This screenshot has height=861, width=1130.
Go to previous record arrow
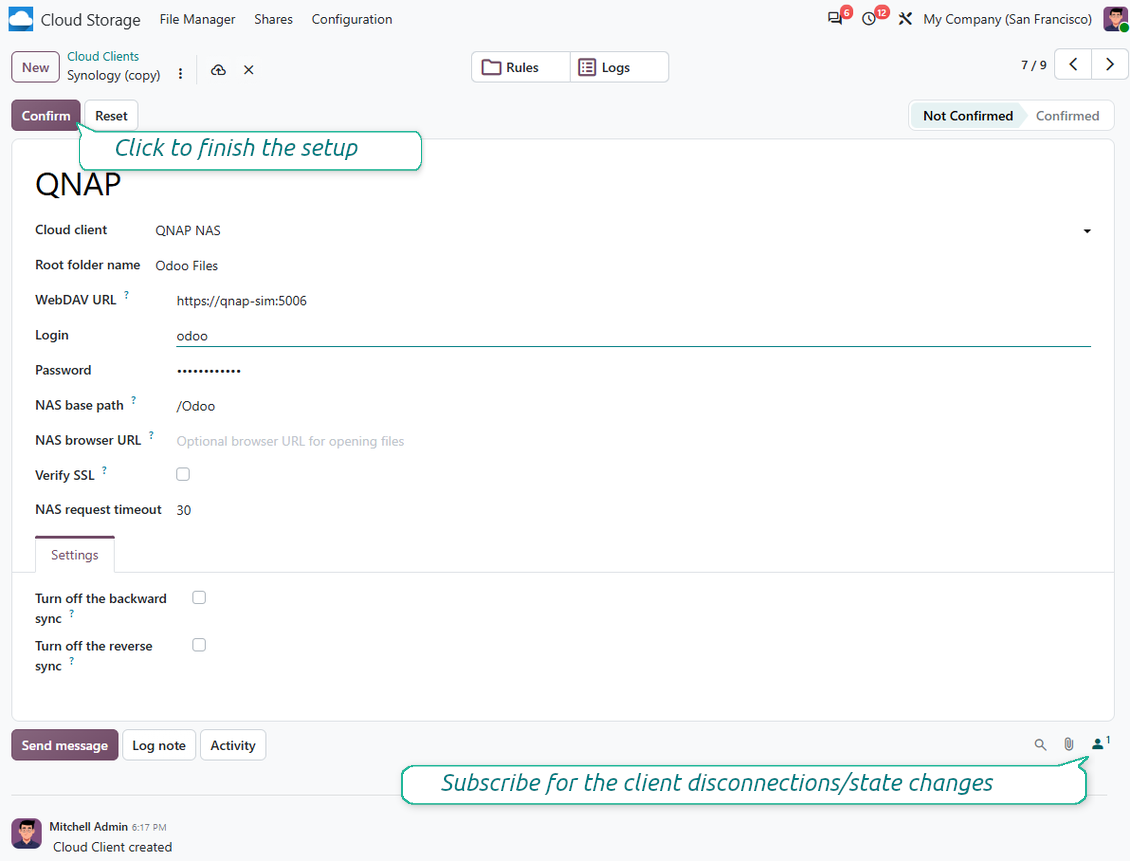click(x=1073, y=65)
